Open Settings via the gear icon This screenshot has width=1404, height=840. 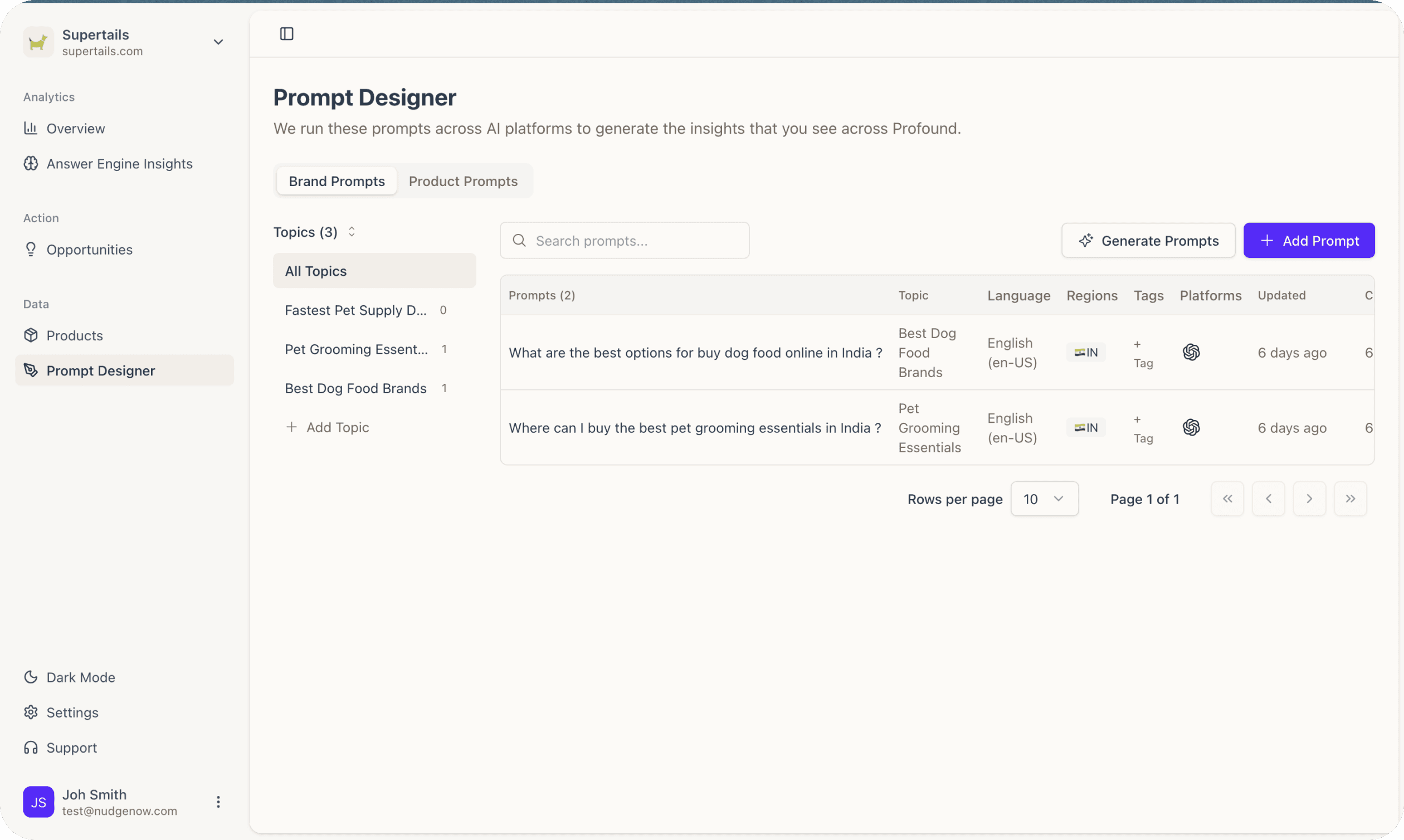coord(31,712)
